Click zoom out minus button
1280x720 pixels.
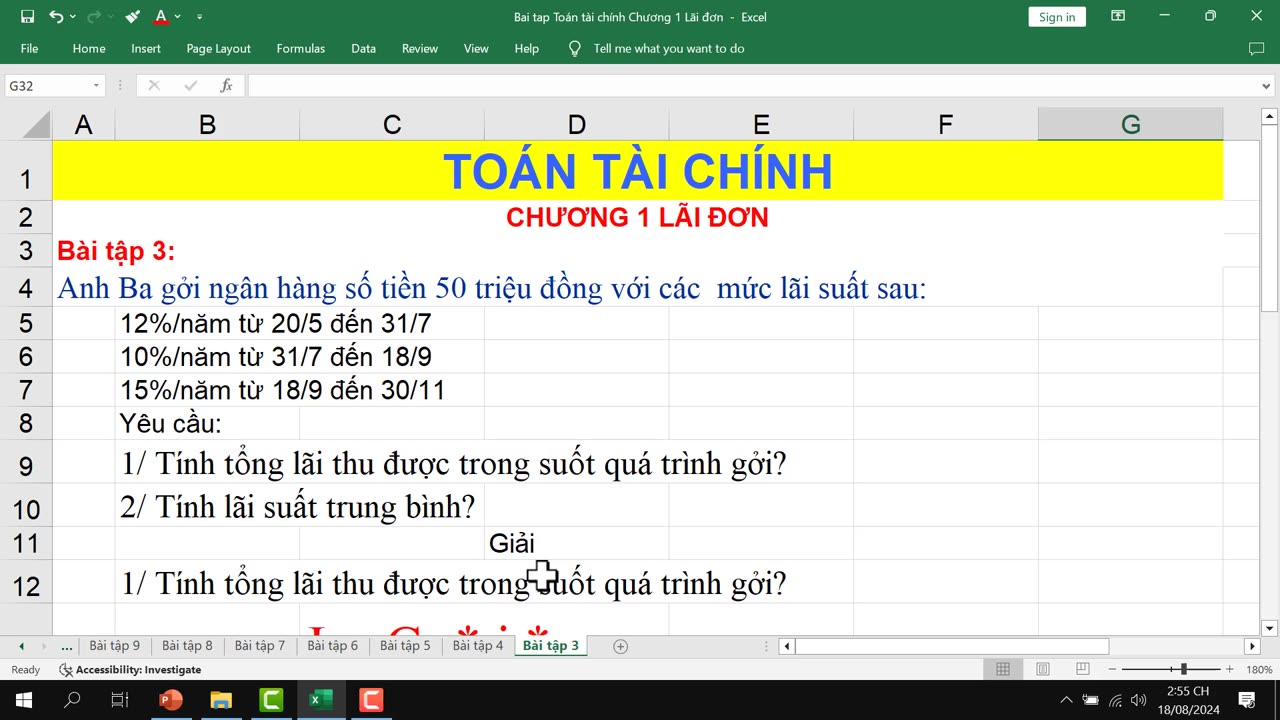pos(1113,669)
